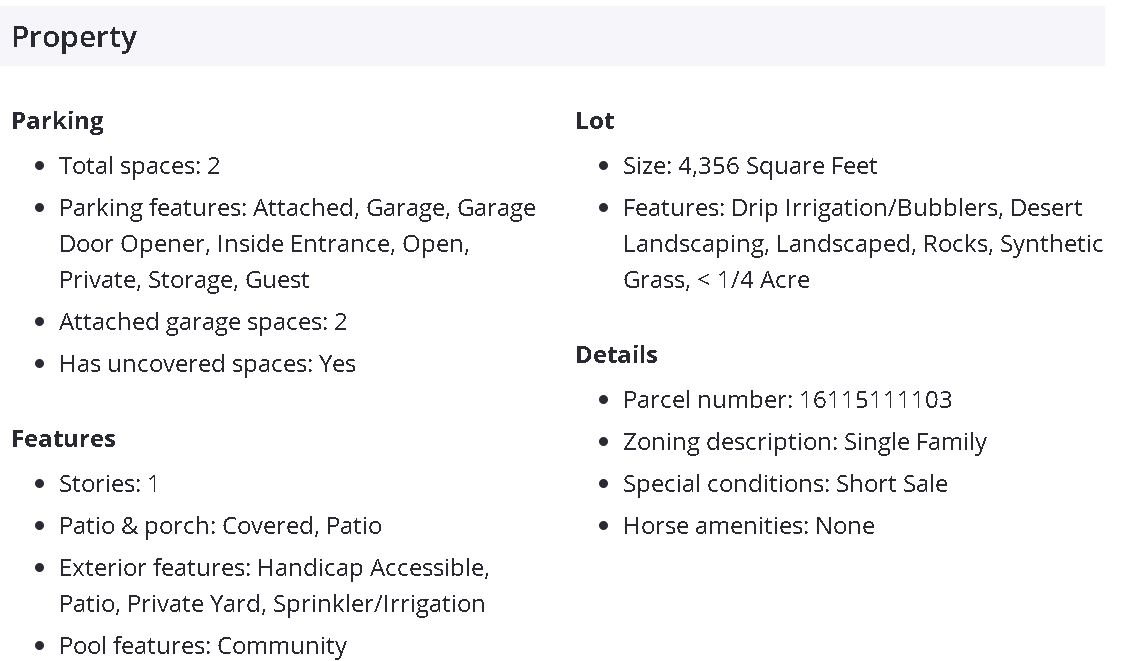Screen dimensions: 1129x661
Task: Select the Total spaces: 2 line
Action: tap(139, 166)
